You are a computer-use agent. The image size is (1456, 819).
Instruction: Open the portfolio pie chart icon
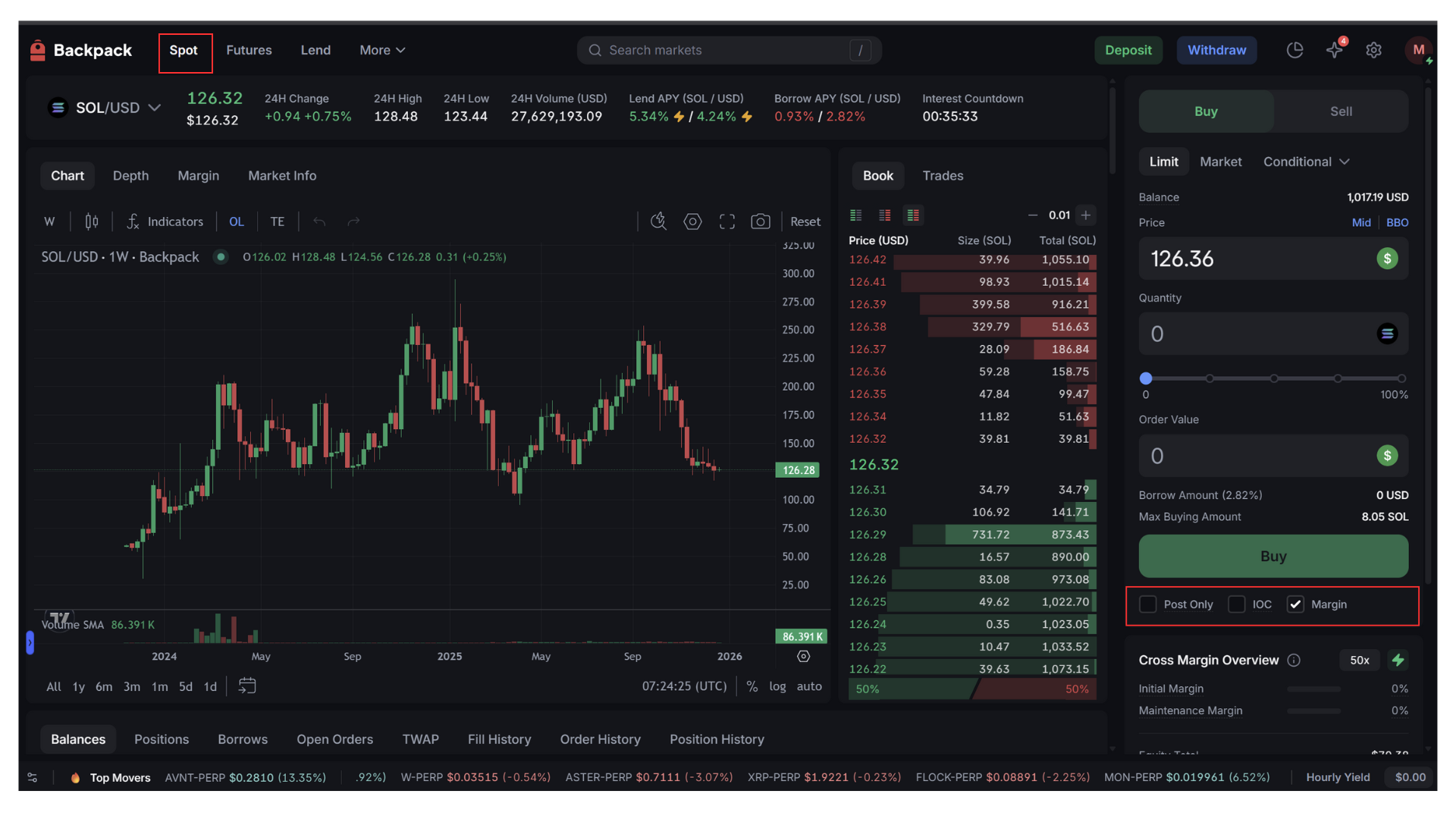(1294, 50)
